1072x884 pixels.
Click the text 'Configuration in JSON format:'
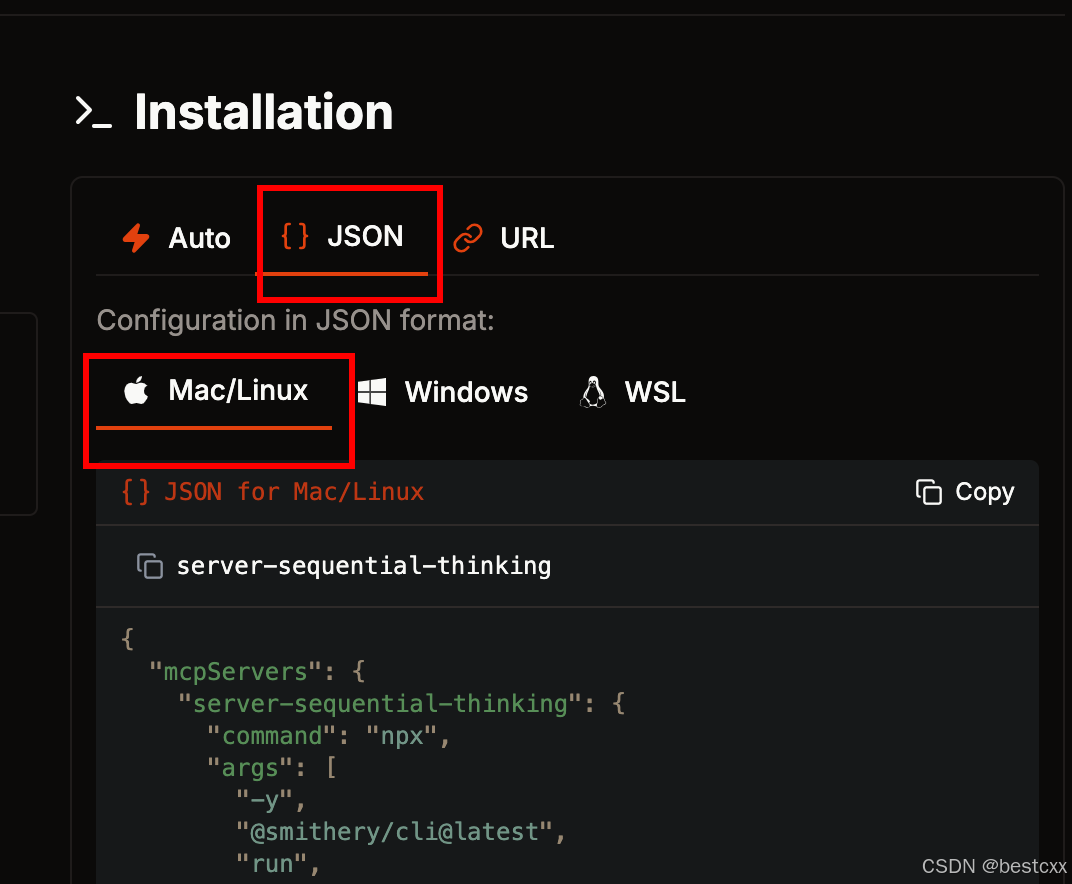[x=295, y=320]
